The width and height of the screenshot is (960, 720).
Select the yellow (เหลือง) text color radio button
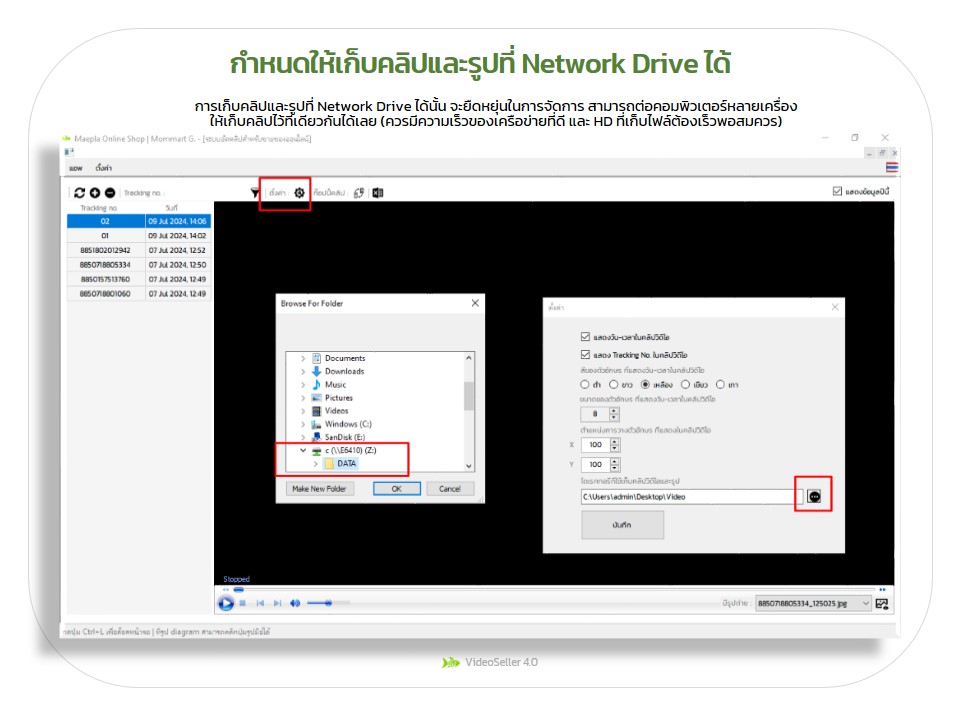(646, 384)
